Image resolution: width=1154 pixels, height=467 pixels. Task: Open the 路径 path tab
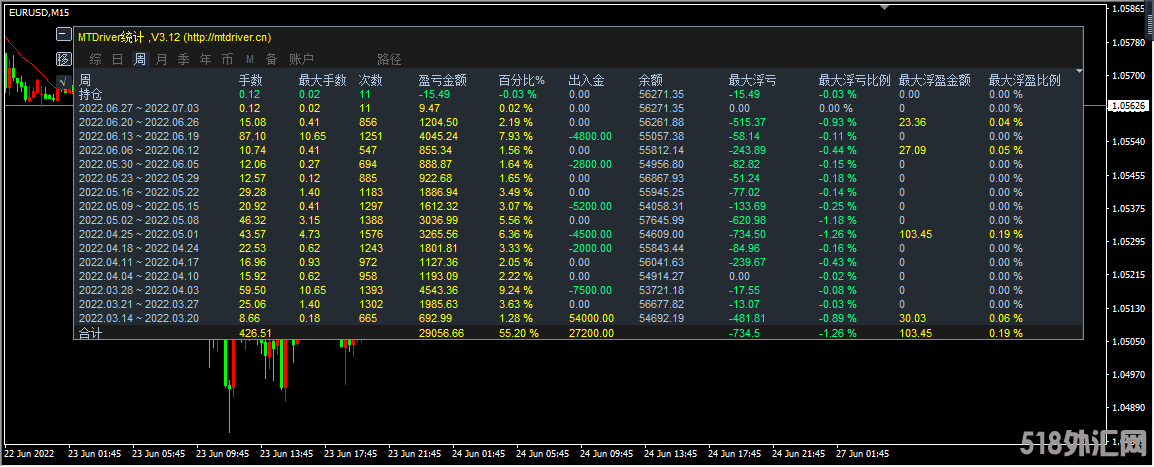click(x=389, y=60)
